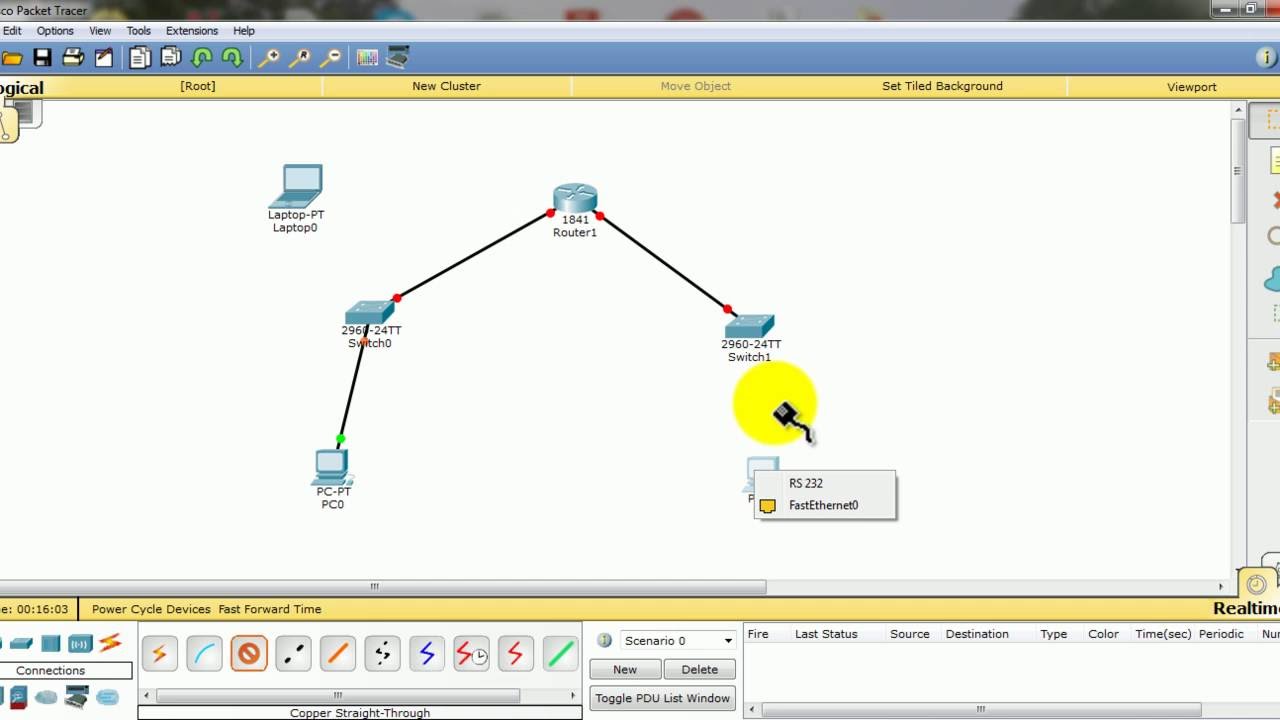
Task: Click the Laptop0 device on canvas
Action: [297, 186]
